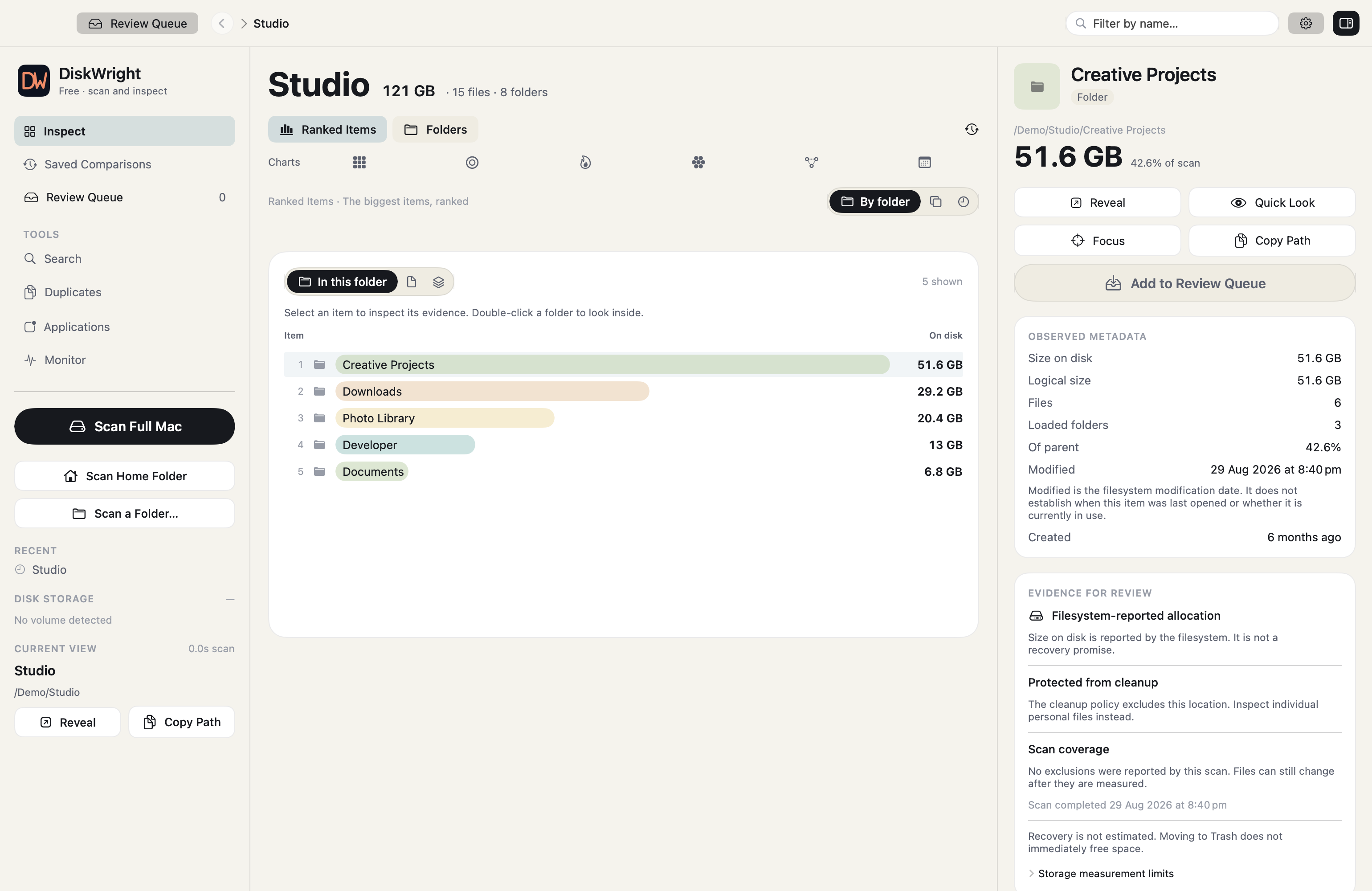Screen dimensions: 1372x891
Task: Click the Studio breadcrumb chevron
Action: (x=243, y=23)
